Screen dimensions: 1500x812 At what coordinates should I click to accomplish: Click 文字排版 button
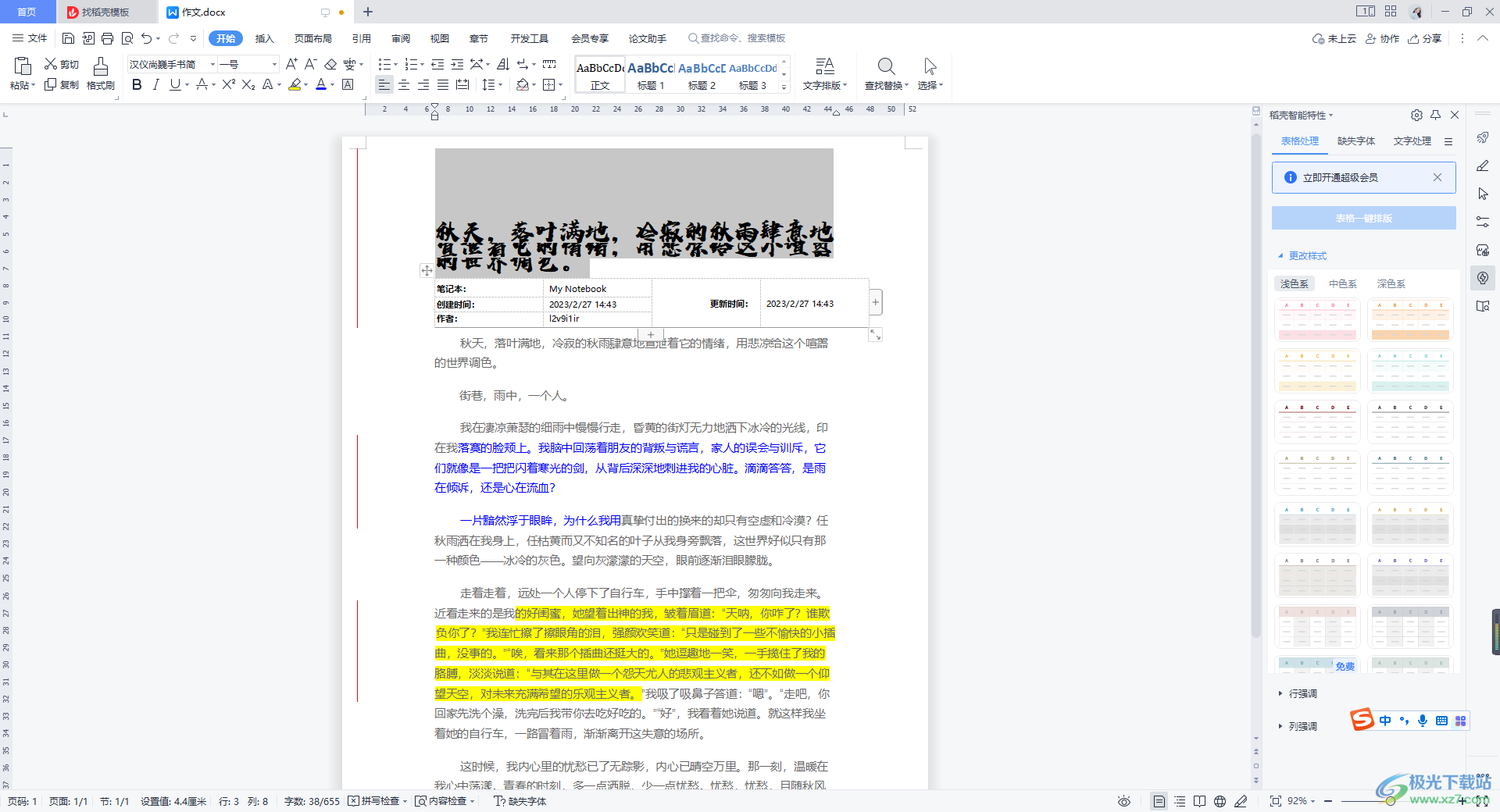825,74
